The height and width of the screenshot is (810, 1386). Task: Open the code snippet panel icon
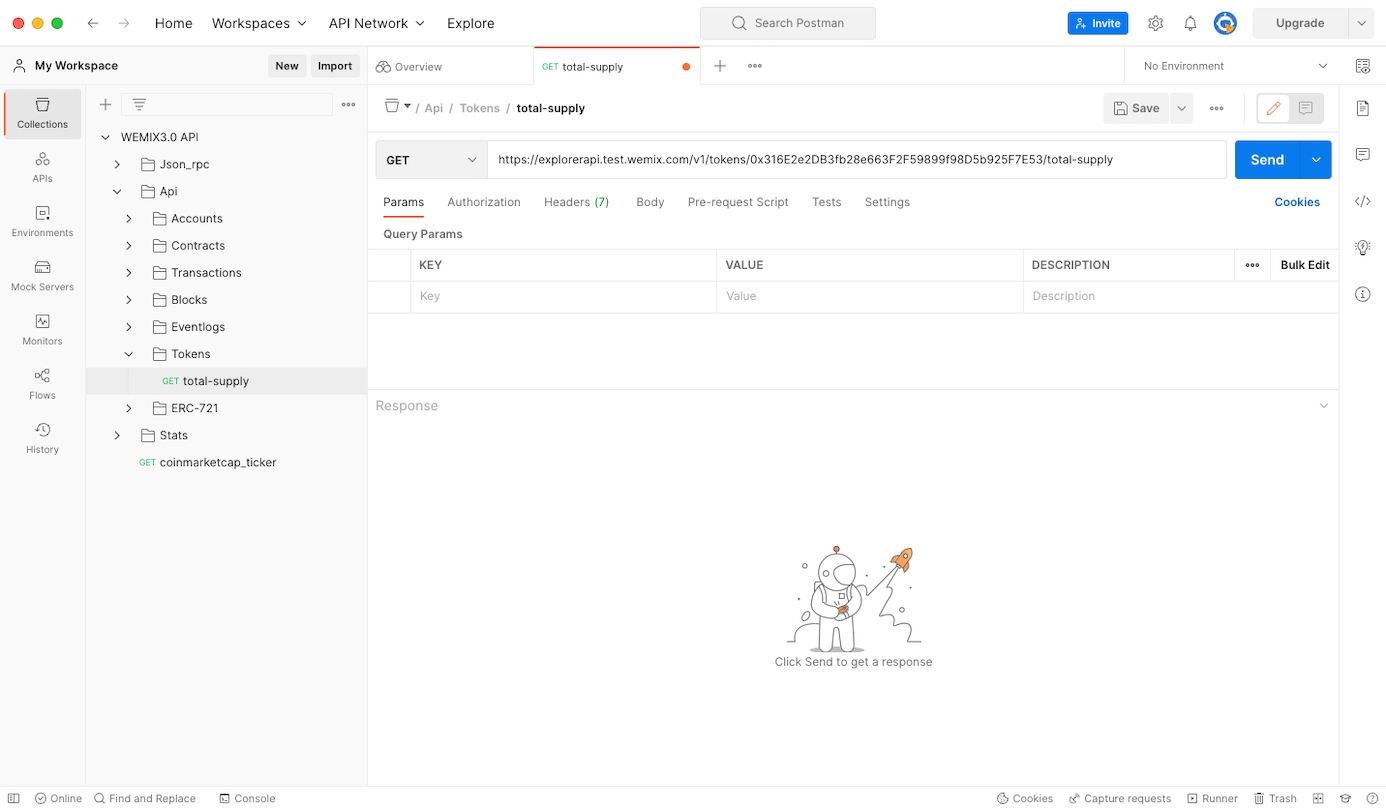point(1362,201)
